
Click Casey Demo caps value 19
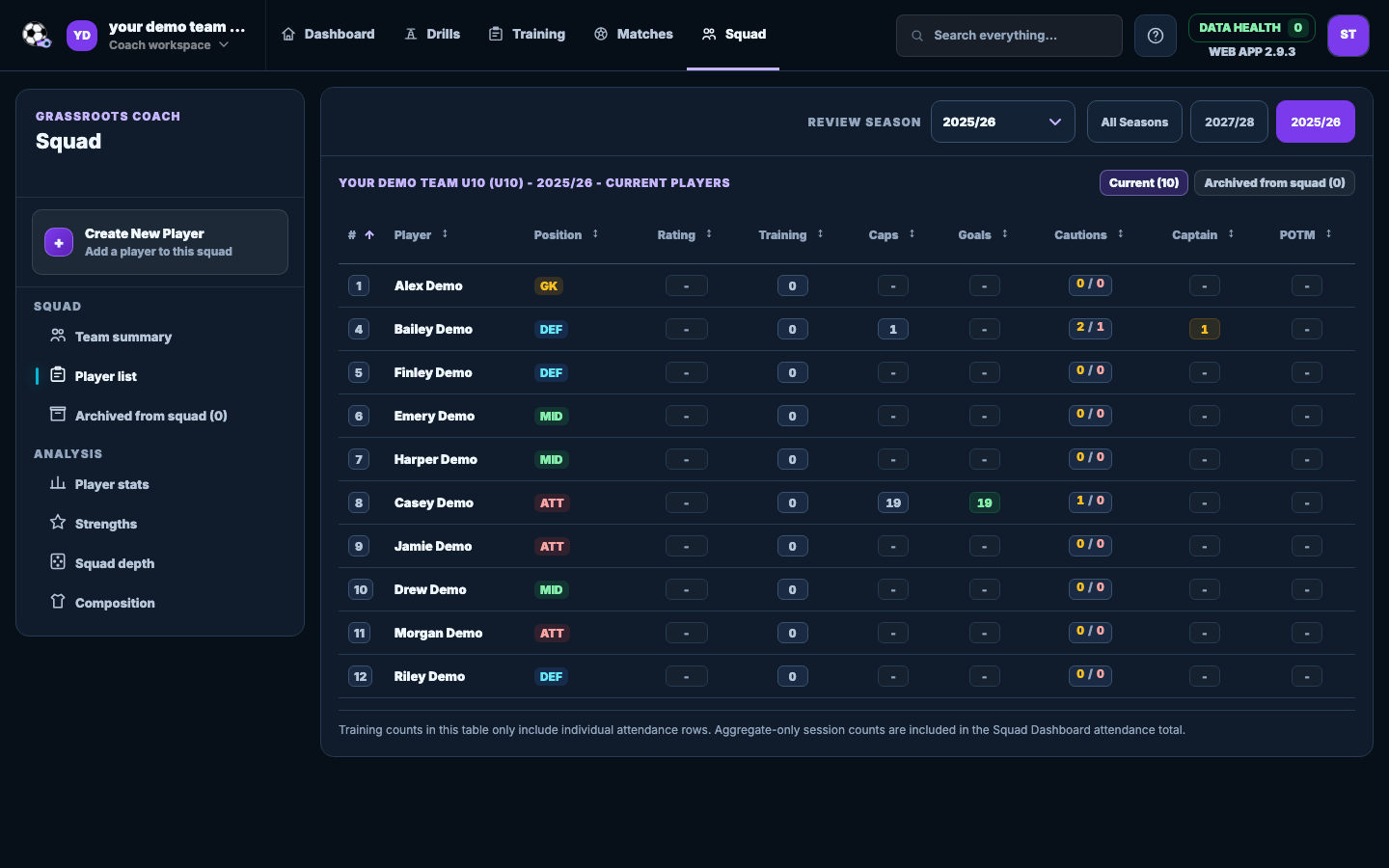(x=893, y=502)
